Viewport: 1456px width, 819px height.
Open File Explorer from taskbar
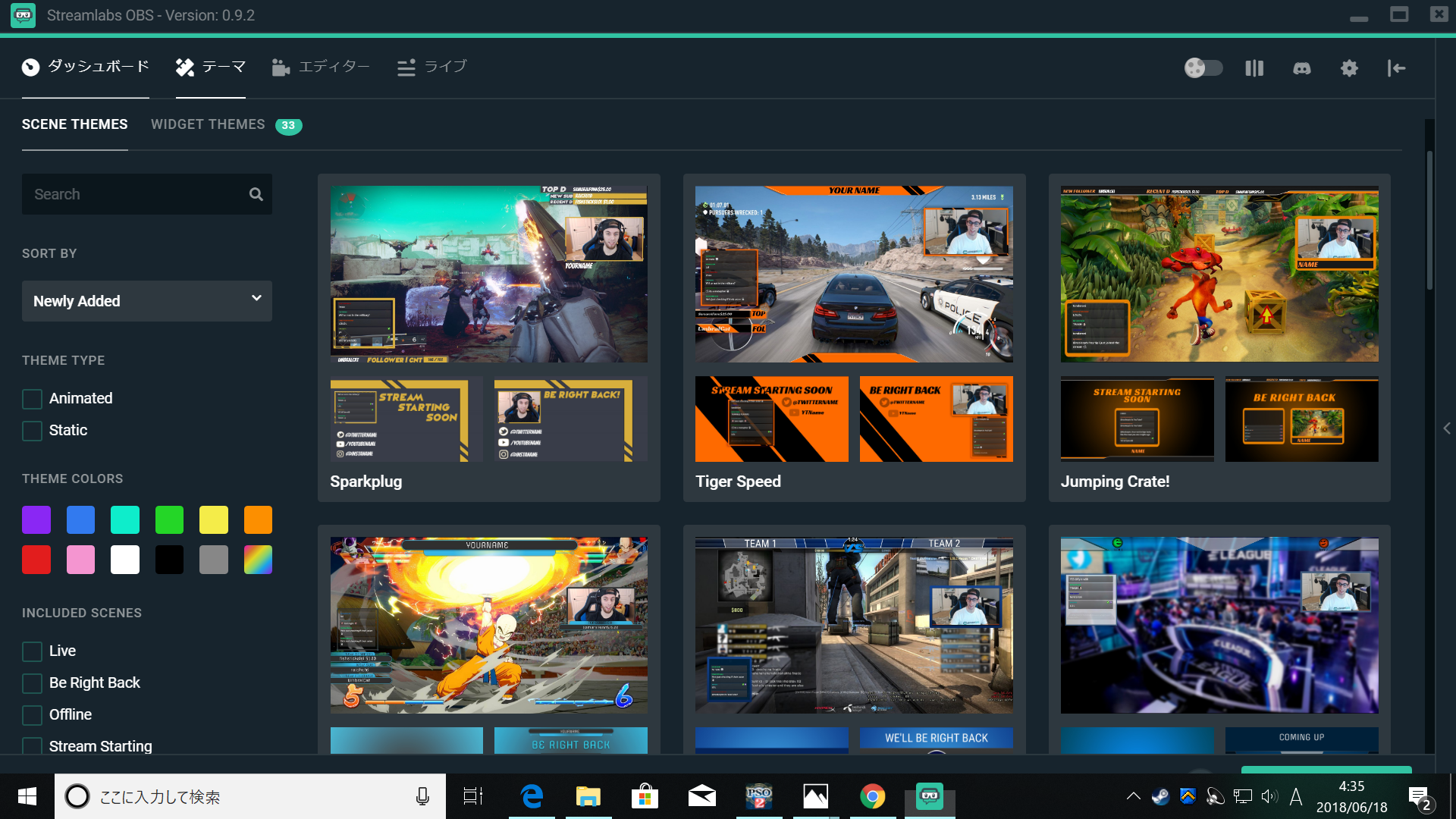[x=588, y=796]
